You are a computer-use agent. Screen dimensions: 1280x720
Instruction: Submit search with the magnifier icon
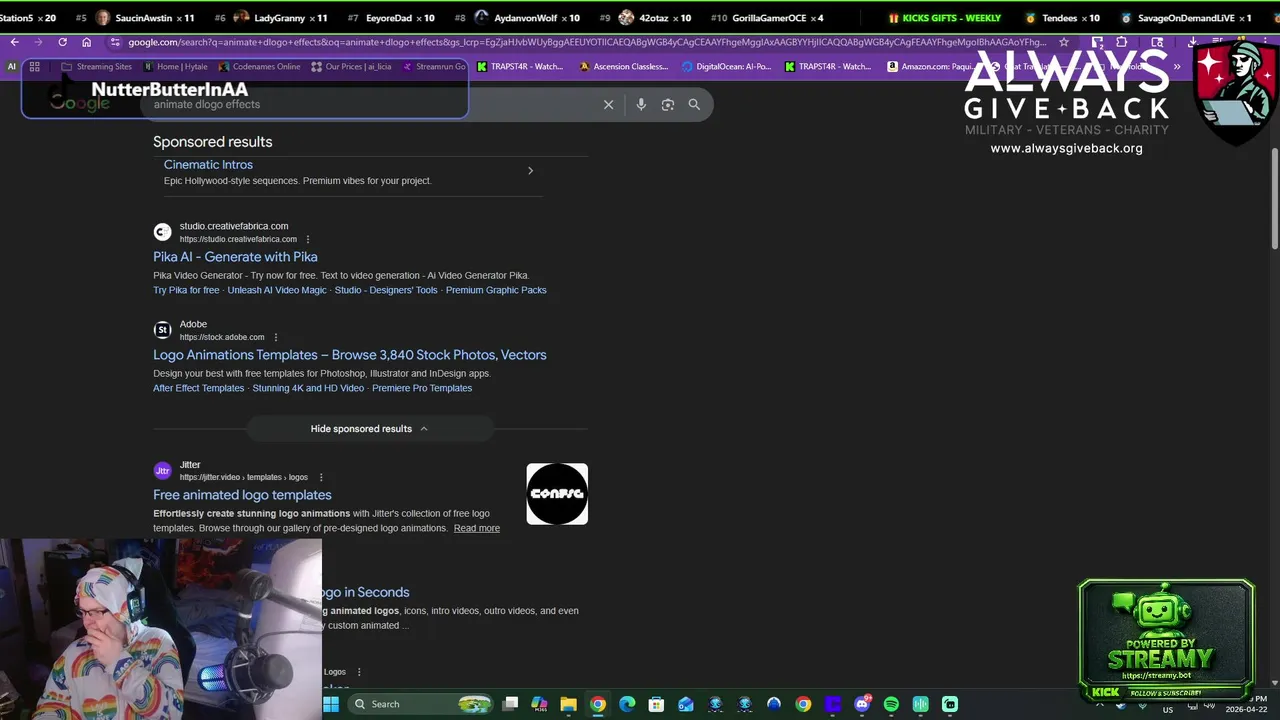694,104
